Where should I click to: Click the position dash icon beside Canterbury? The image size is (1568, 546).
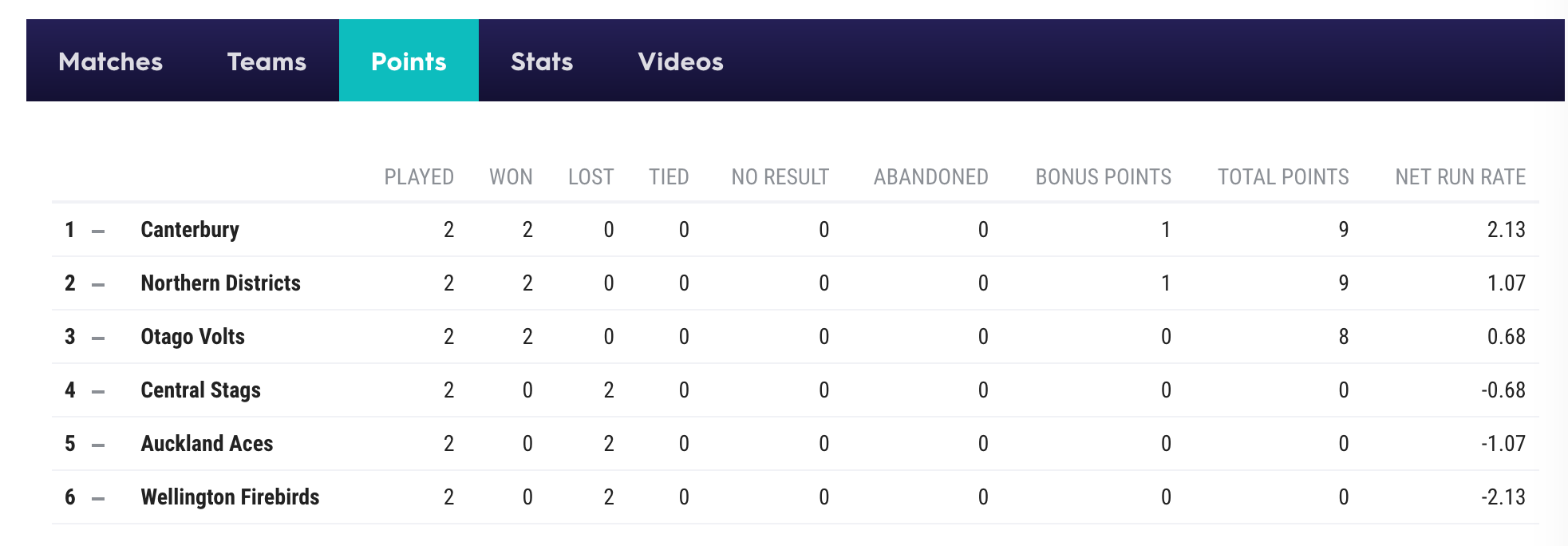pyautogui.click(x=98, y=231)
